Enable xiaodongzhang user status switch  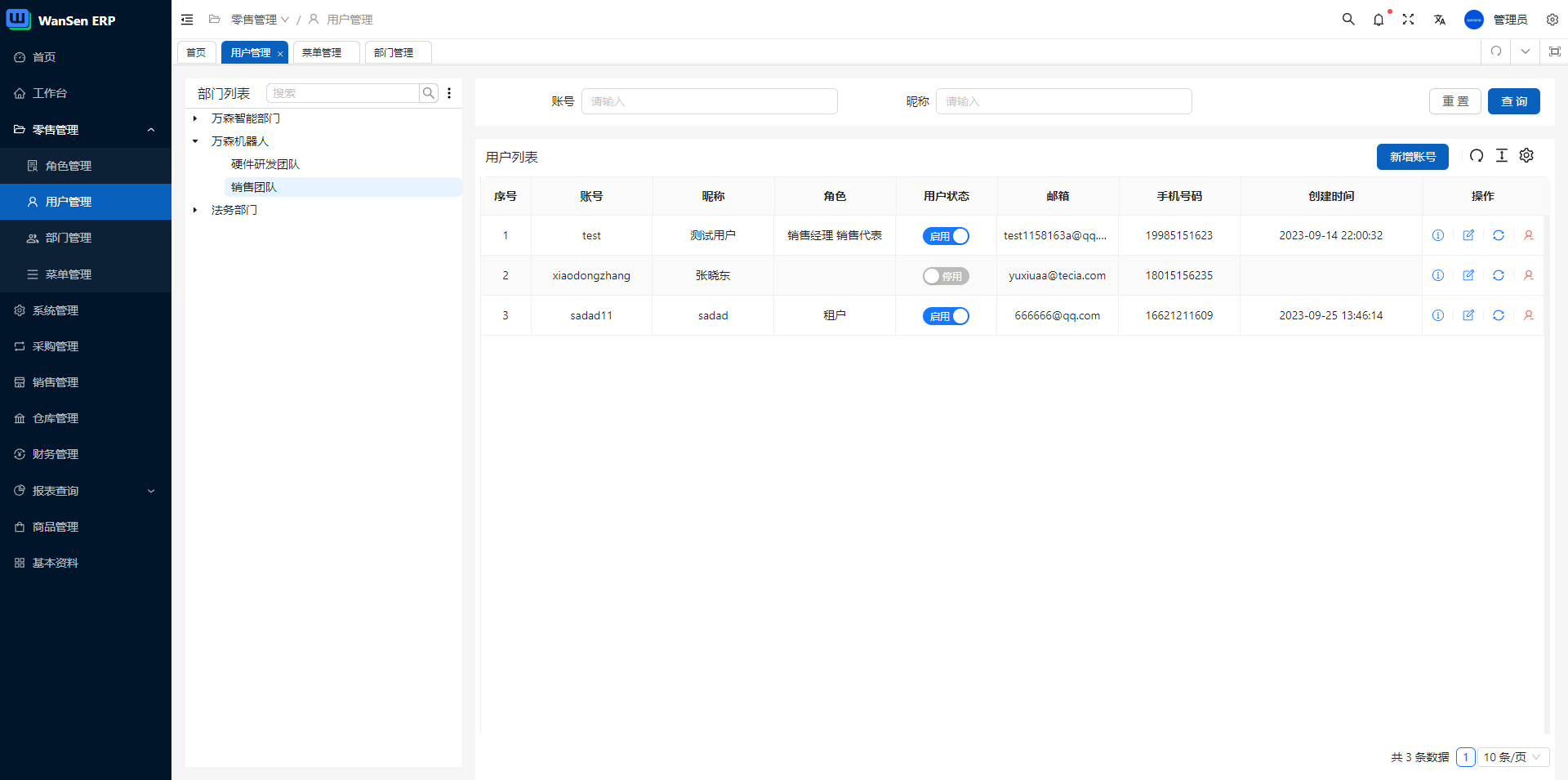946,276
